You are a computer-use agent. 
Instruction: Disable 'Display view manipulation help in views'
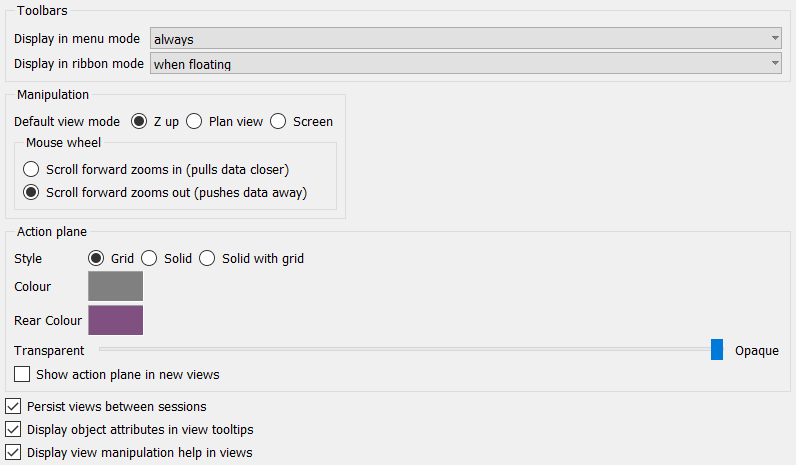point(13,452)
